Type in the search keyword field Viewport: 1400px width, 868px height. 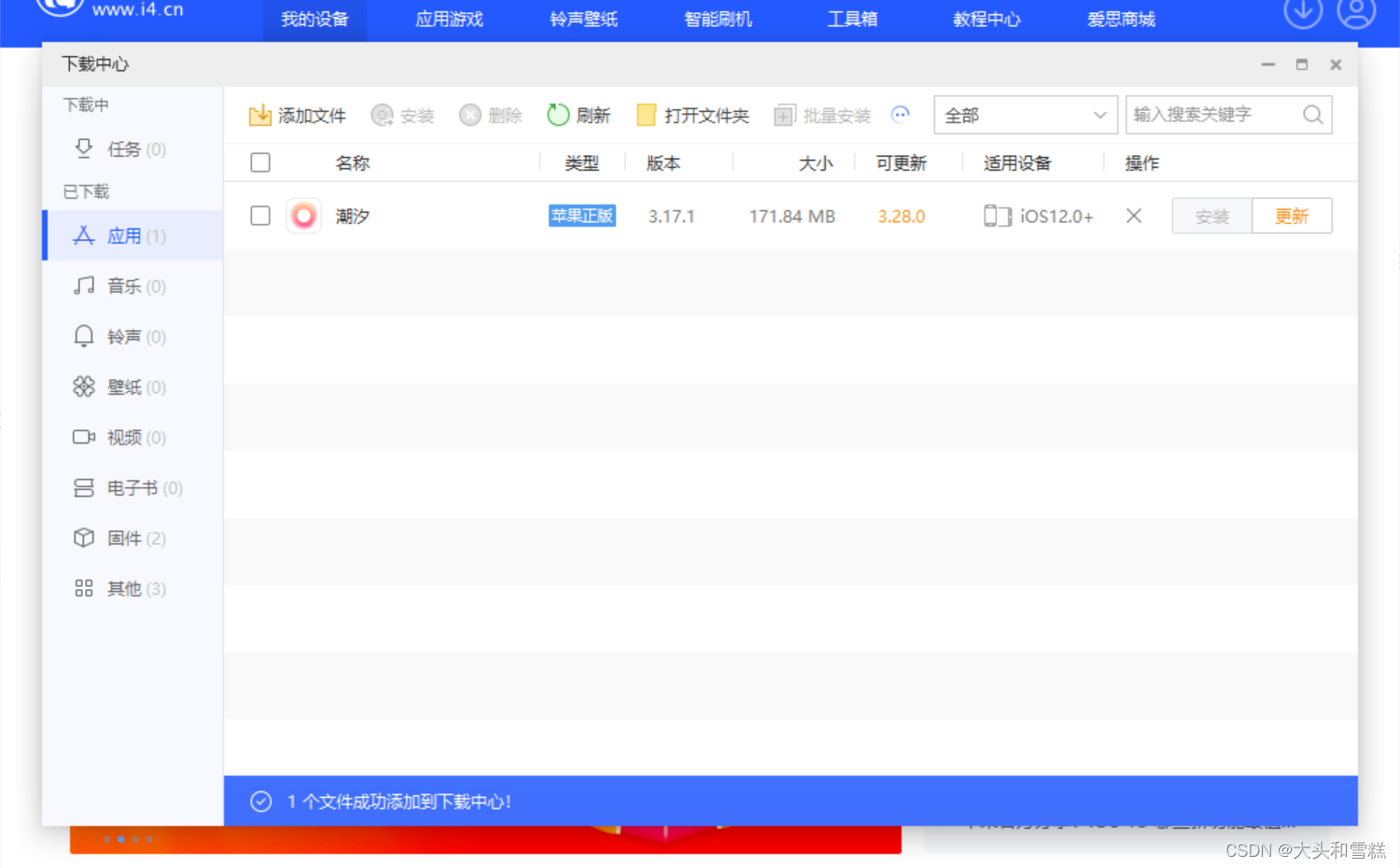(1211, 115)
